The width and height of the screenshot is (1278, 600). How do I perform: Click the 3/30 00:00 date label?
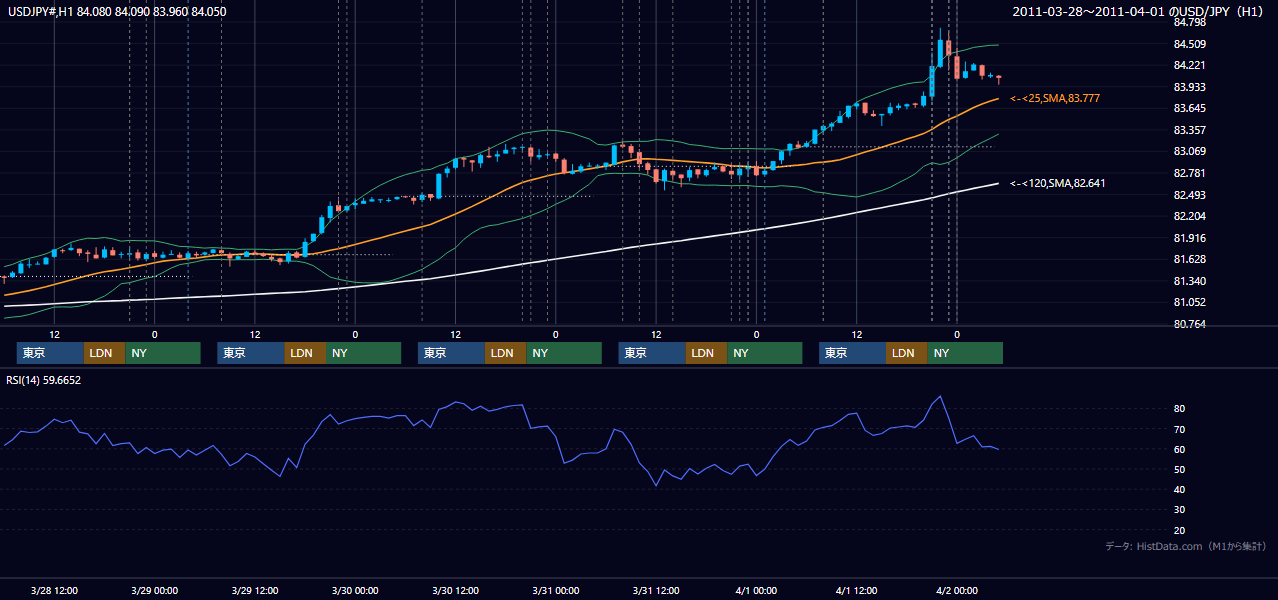(356, 590)
